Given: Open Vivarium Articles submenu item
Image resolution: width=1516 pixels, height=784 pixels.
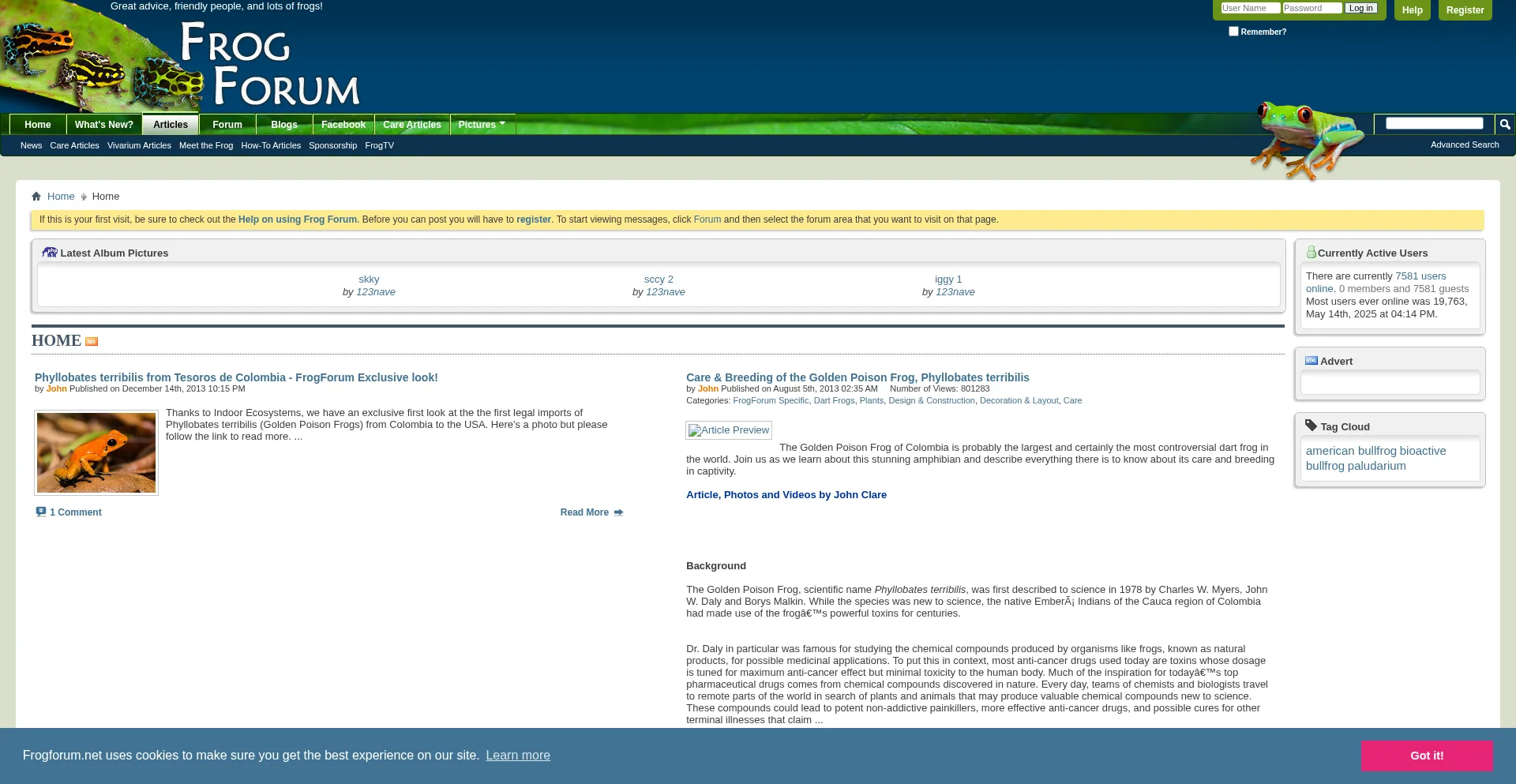Looking at the screenshot, I should 139,145.
